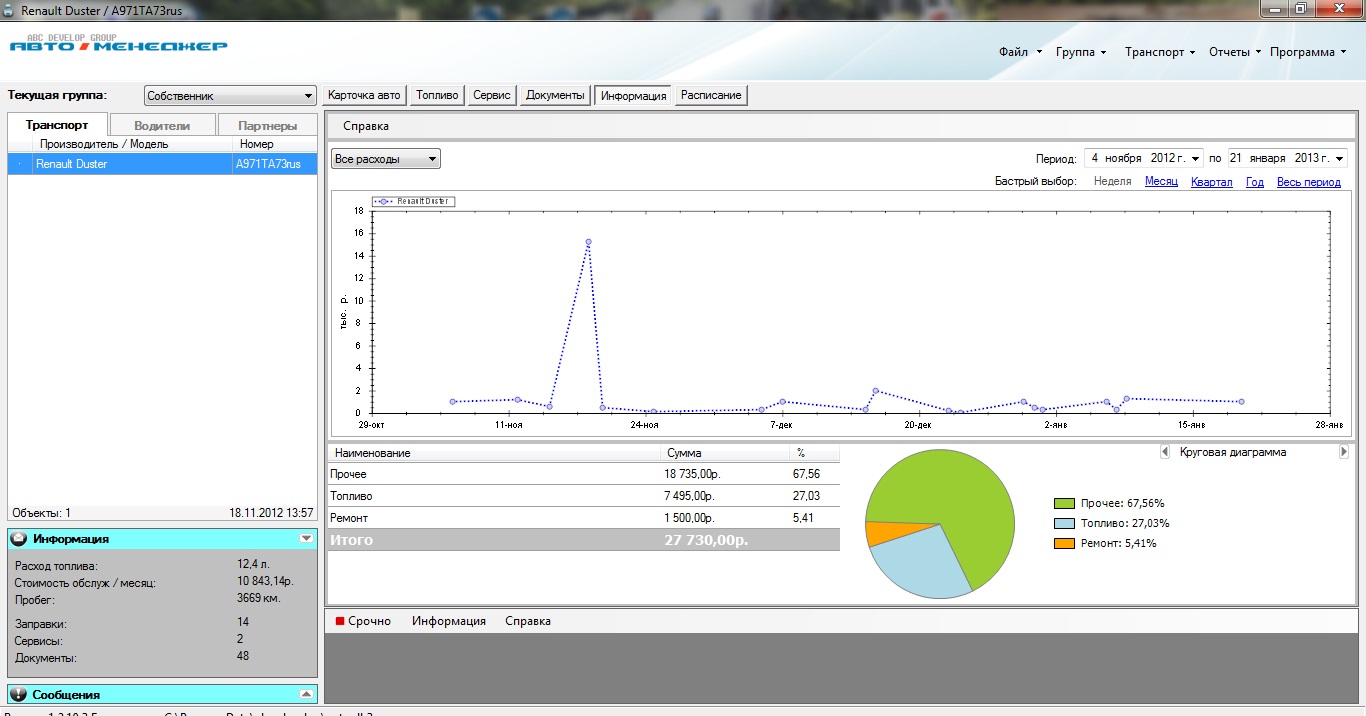This screenshot has height=716, width=1366.
Task: Switch to the Водители tab
Action: click(162, 126)
